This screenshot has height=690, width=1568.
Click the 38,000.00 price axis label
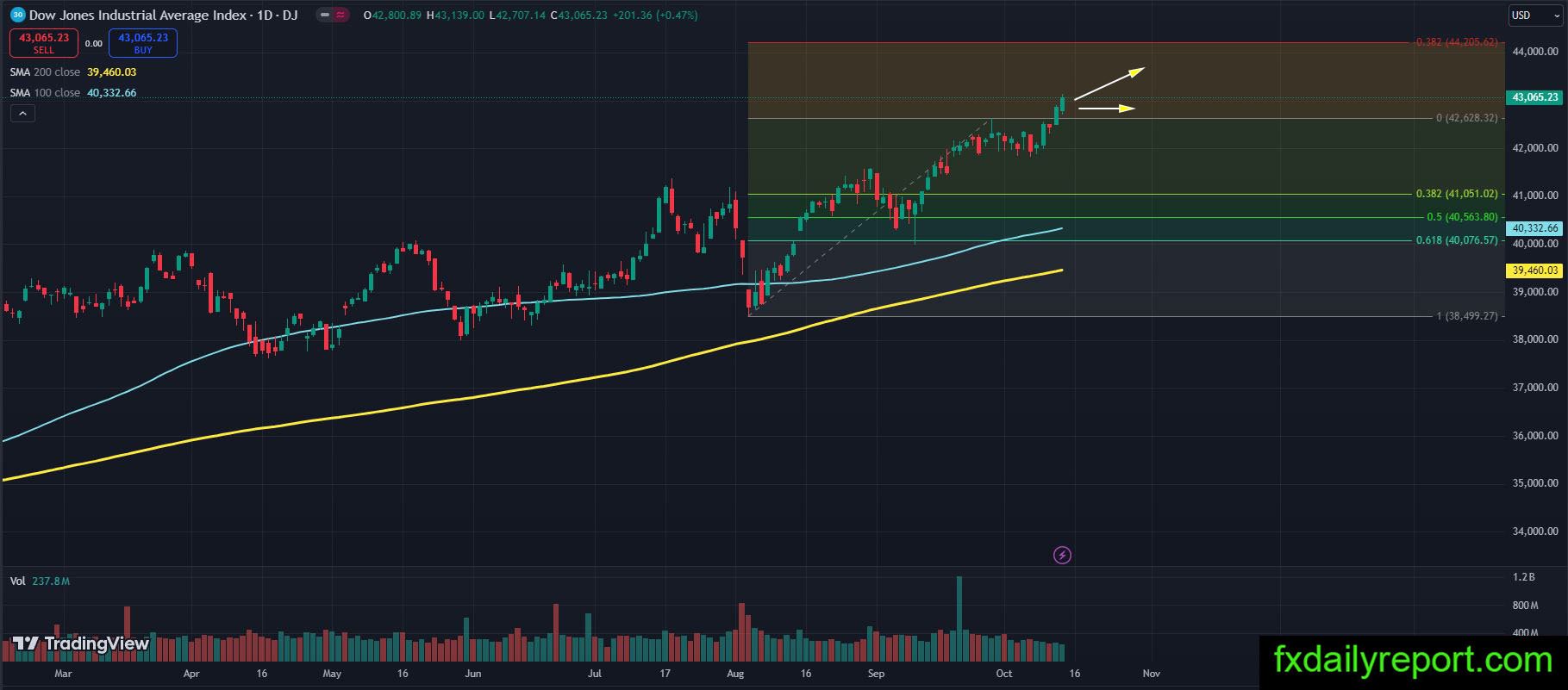pos(1535,339)
